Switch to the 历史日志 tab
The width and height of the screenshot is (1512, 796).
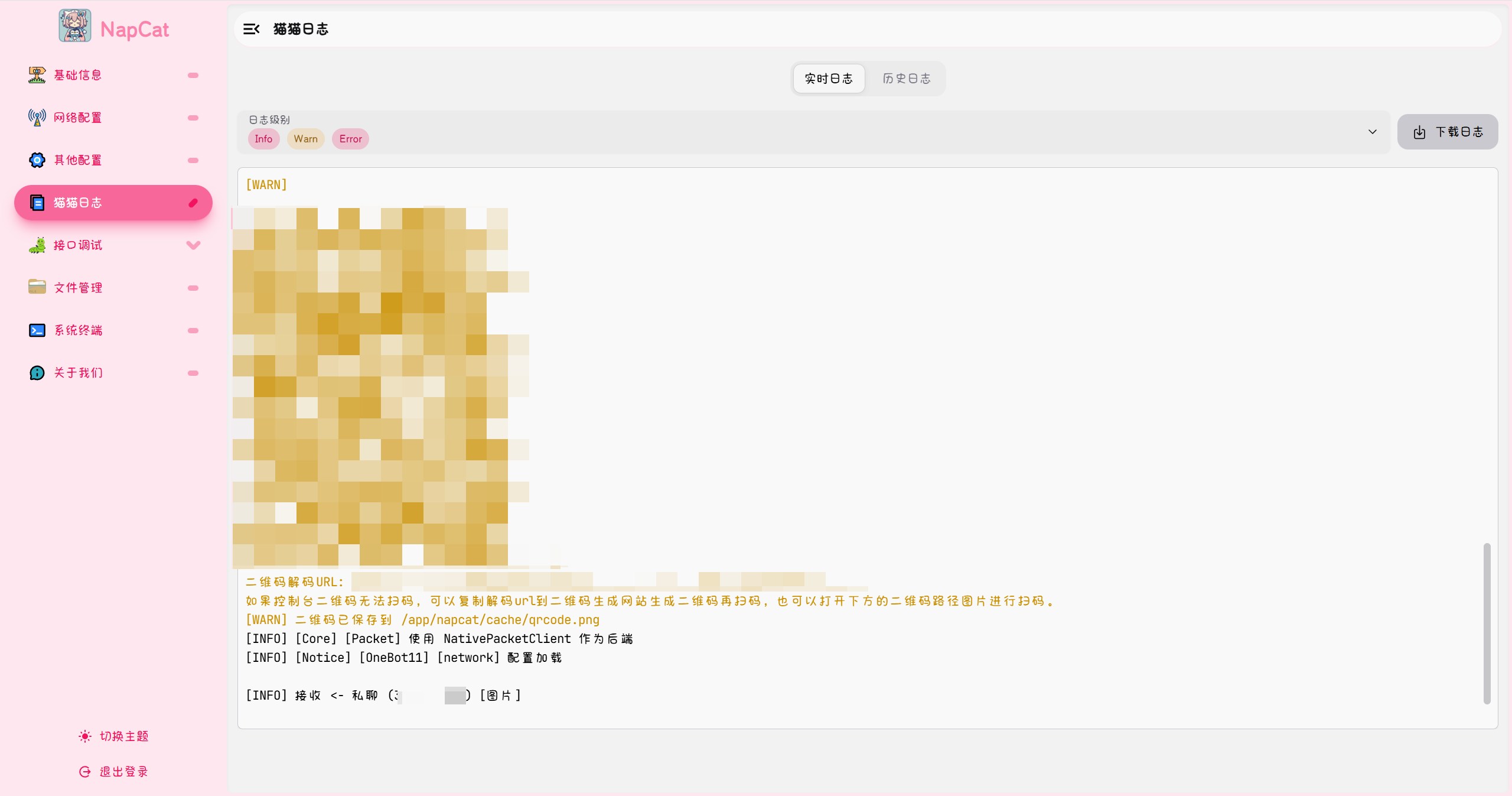click(x=906, y=79)
